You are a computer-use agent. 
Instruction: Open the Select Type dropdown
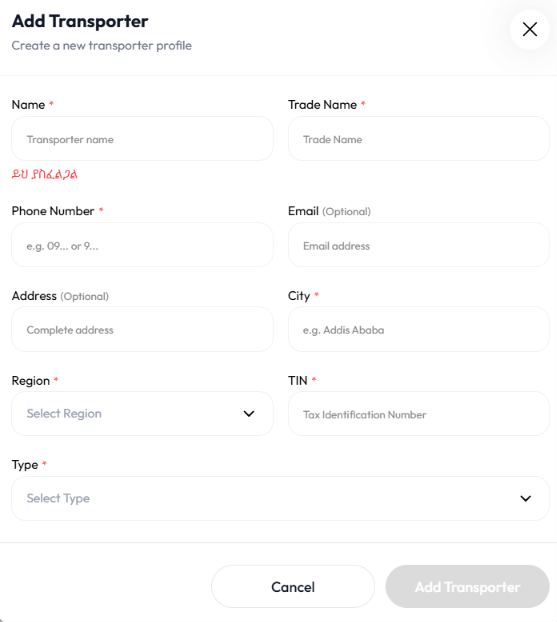click(x=280, y=498)
